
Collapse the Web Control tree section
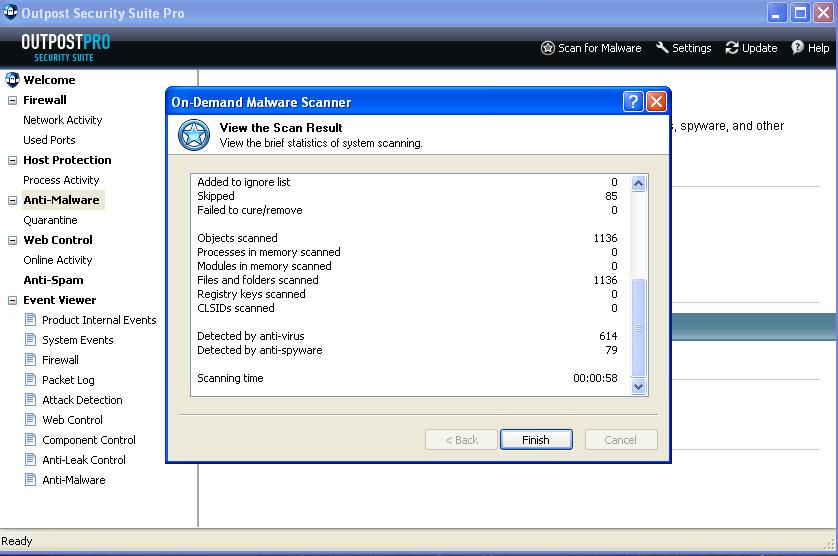(12, 241)
